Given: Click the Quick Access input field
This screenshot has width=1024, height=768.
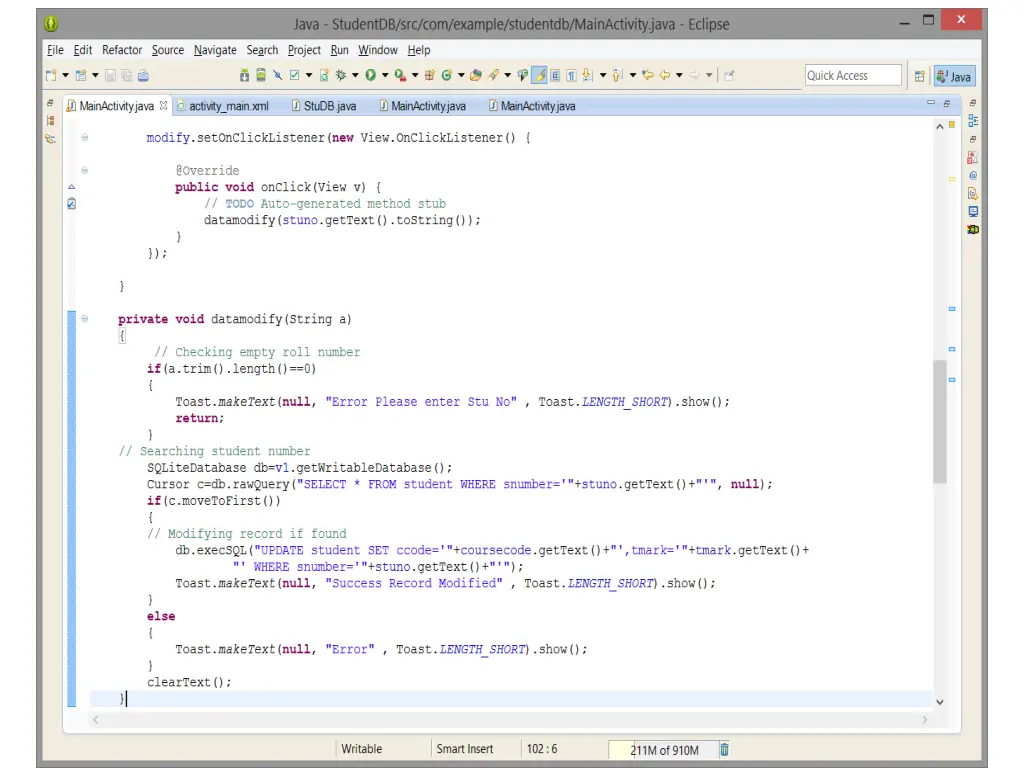Looking at the screenshot, I should point(853,76).
